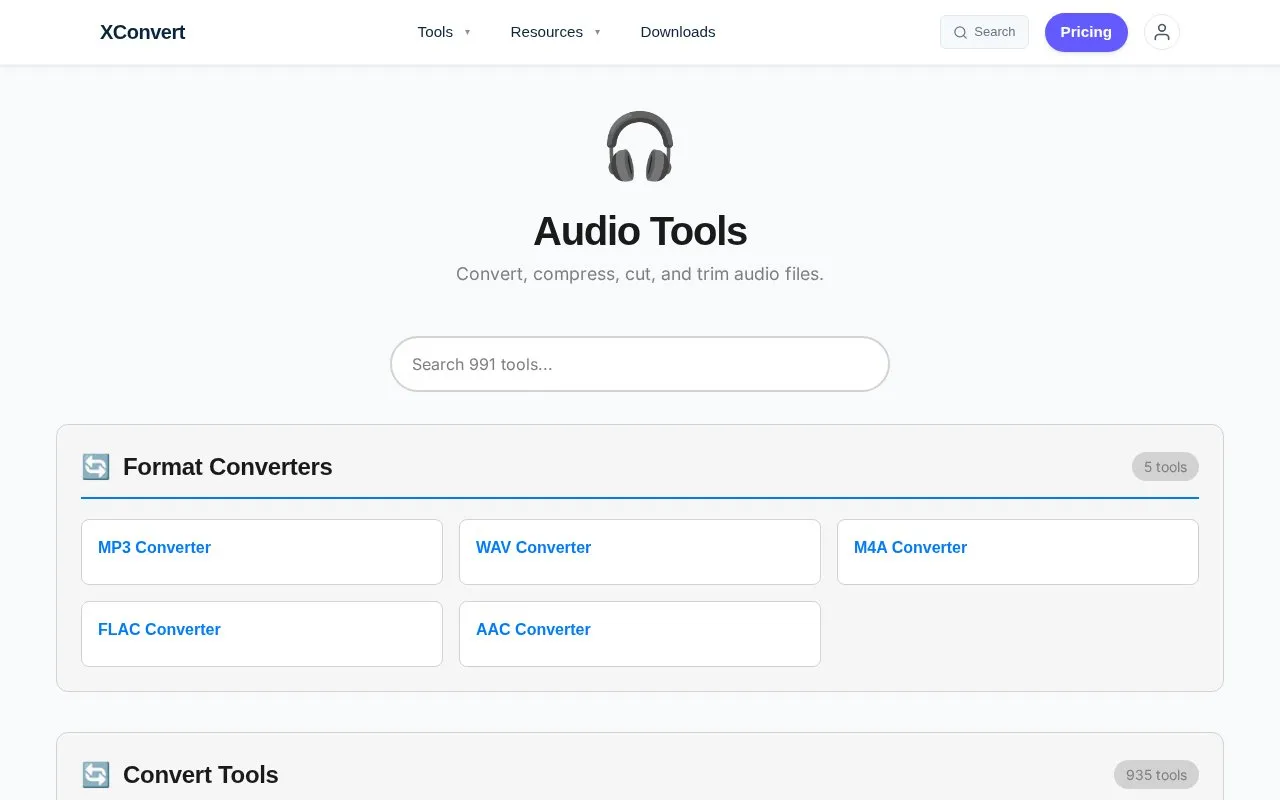Click the headphones icon above Audio Tools
Viewport: 1280px width, 800px height.
(640, 146)
